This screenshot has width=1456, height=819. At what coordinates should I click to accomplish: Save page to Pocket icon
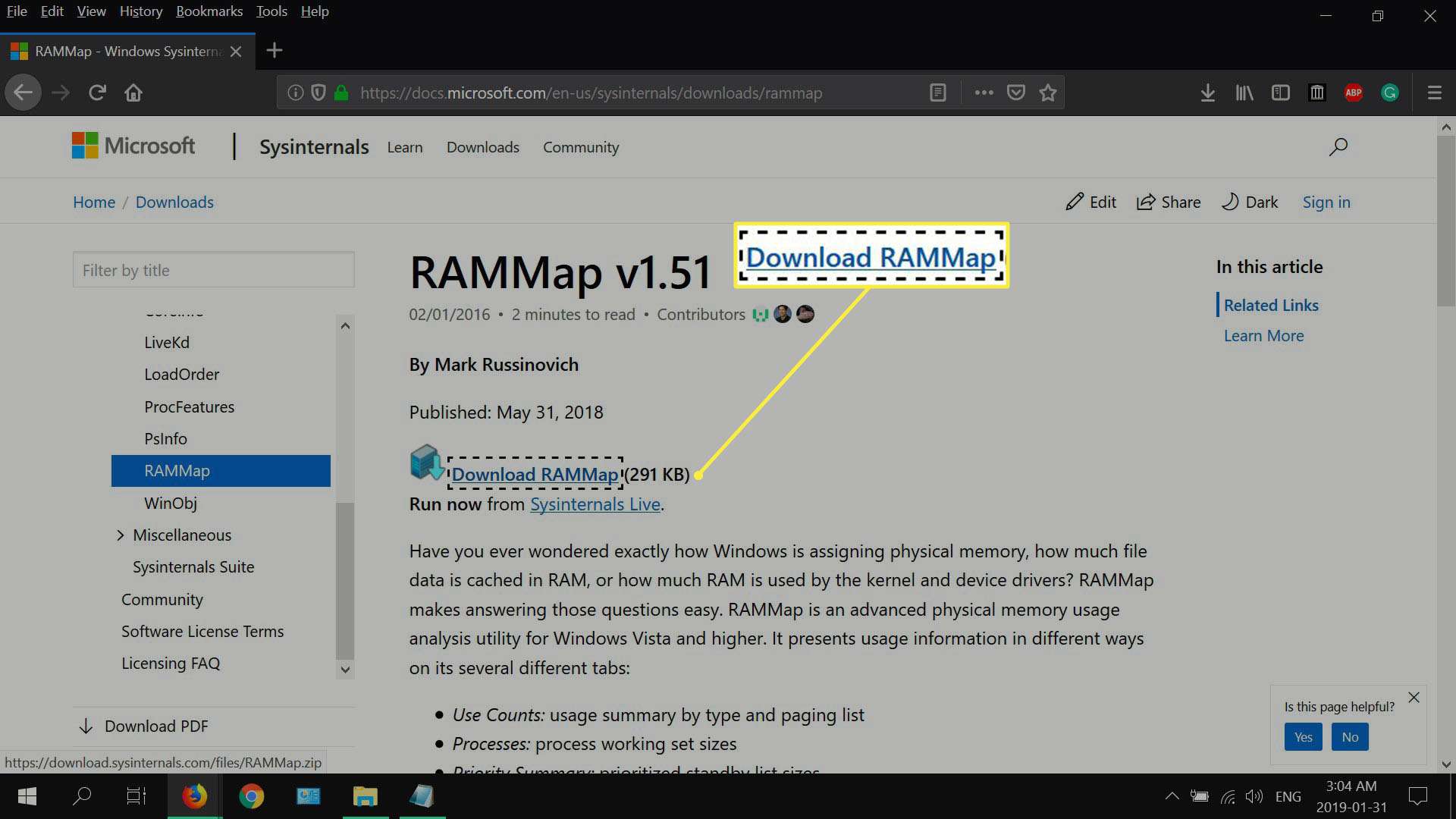click(x=1016, y=93)
